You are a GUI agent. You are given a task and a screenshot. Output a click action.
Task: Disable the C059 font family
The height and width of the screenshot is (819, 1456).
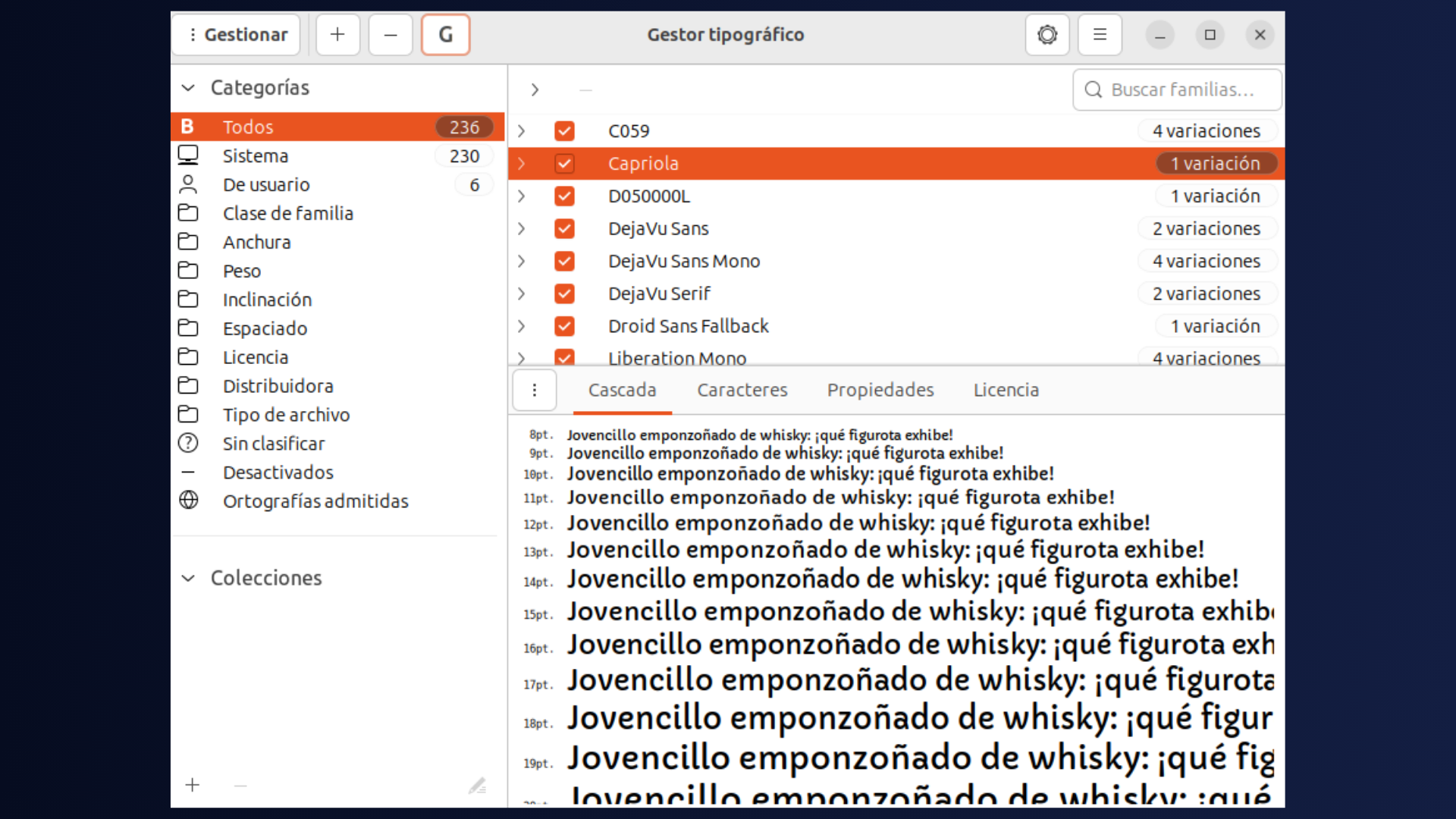pos(565,130)
